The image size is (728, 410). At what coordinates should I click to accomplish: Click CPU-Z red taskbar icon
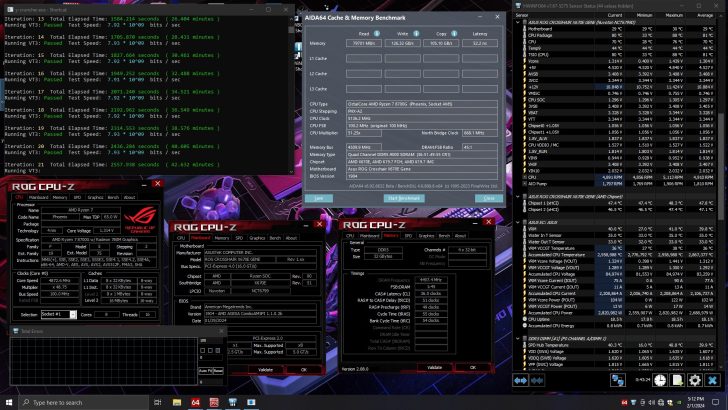214,402
